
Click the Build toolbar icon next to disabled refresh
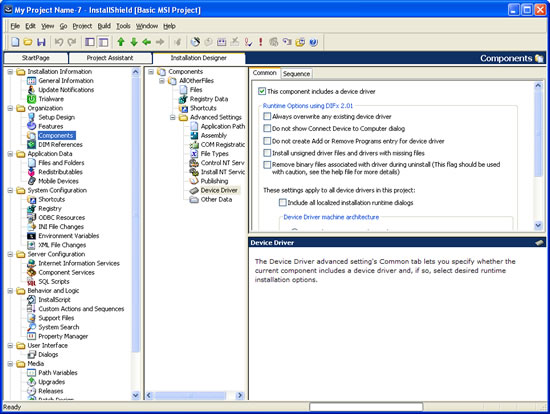195,42
